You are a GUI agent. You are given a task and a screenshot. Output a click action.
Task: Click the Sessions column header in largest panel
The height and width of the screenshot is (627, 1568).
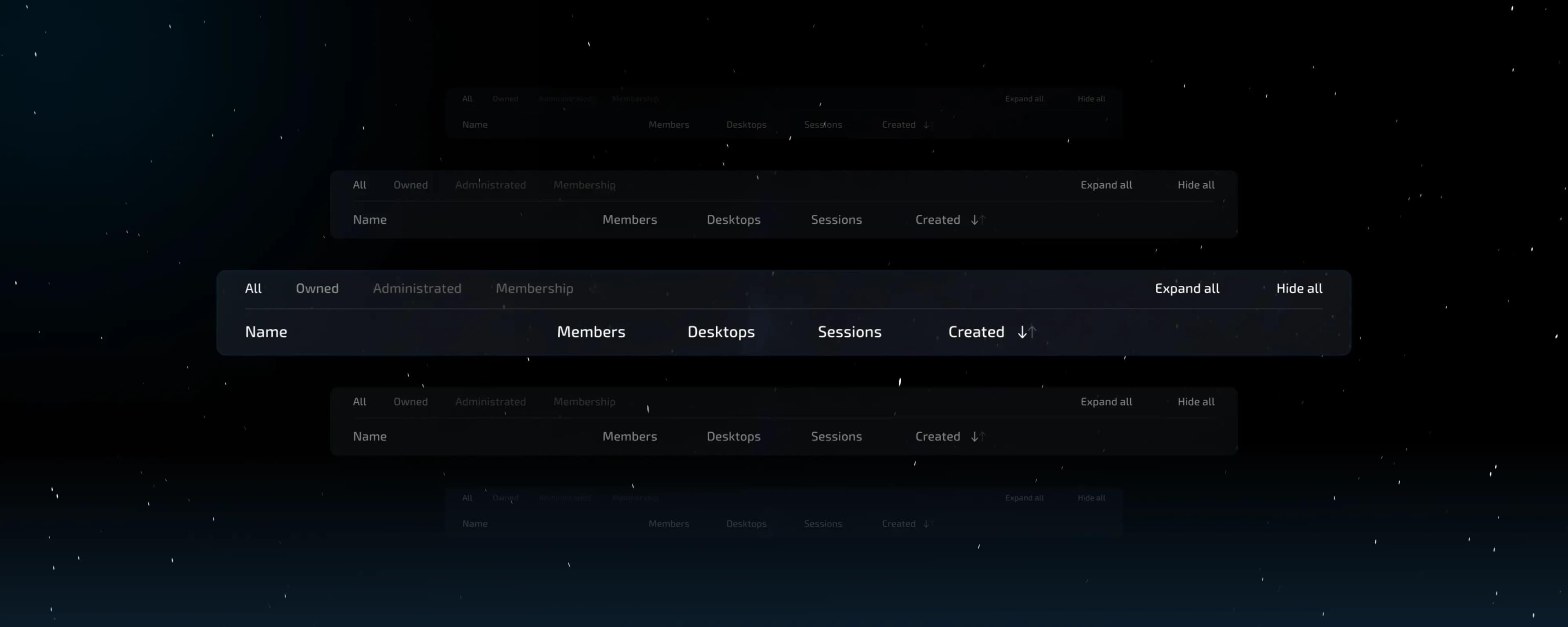point(849,332)
